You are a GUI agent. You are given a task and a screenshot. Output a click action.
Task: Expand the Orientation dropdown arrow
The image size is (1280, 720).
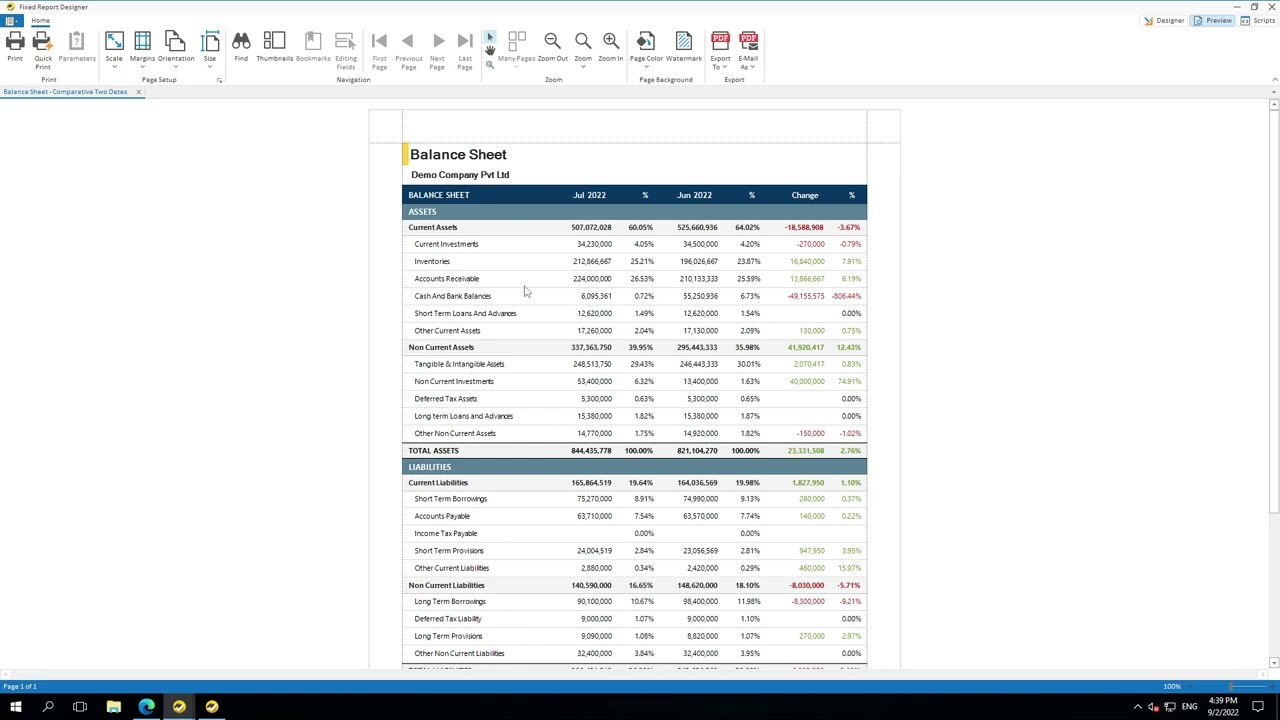[175, 67]
